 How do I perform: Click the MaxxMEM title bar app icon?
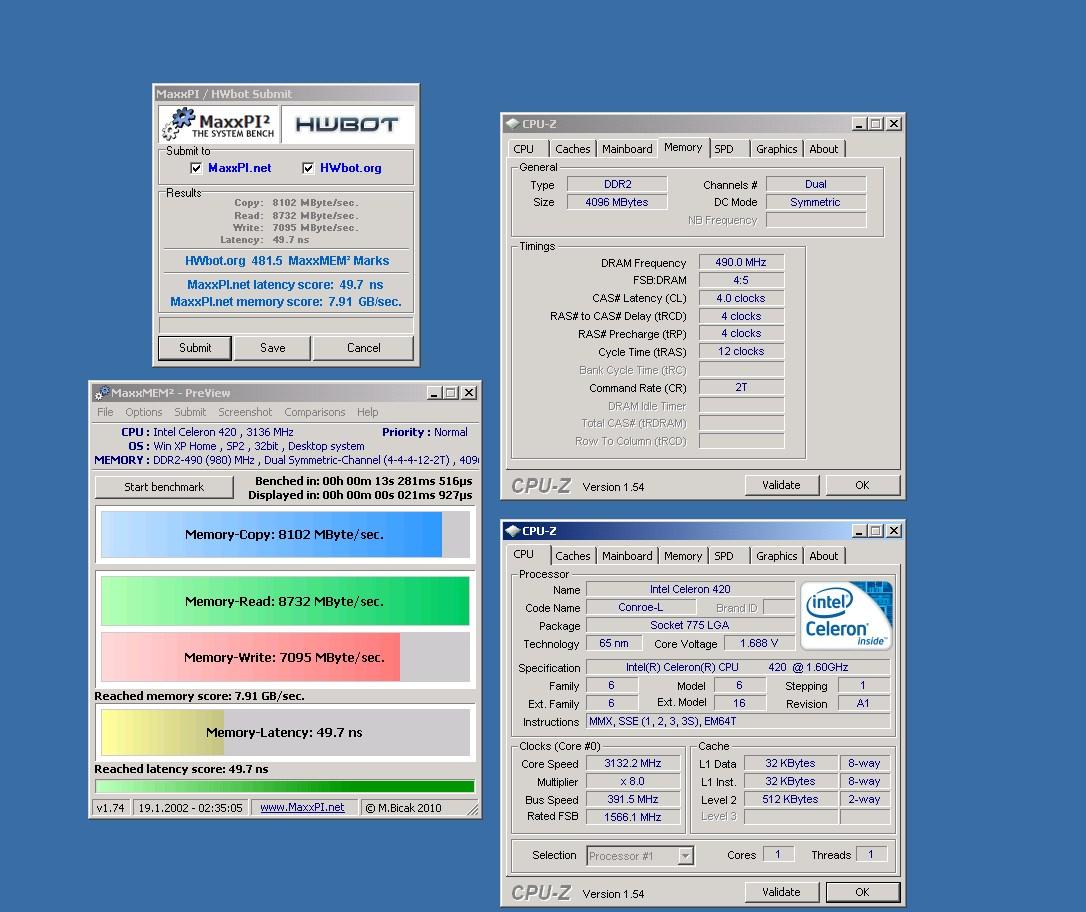[103, 393]
